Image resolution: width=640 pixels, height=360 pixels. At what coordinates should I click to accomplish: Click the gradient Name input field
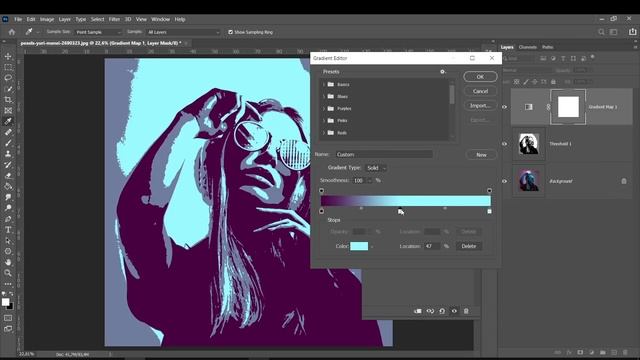click(384, 154)
